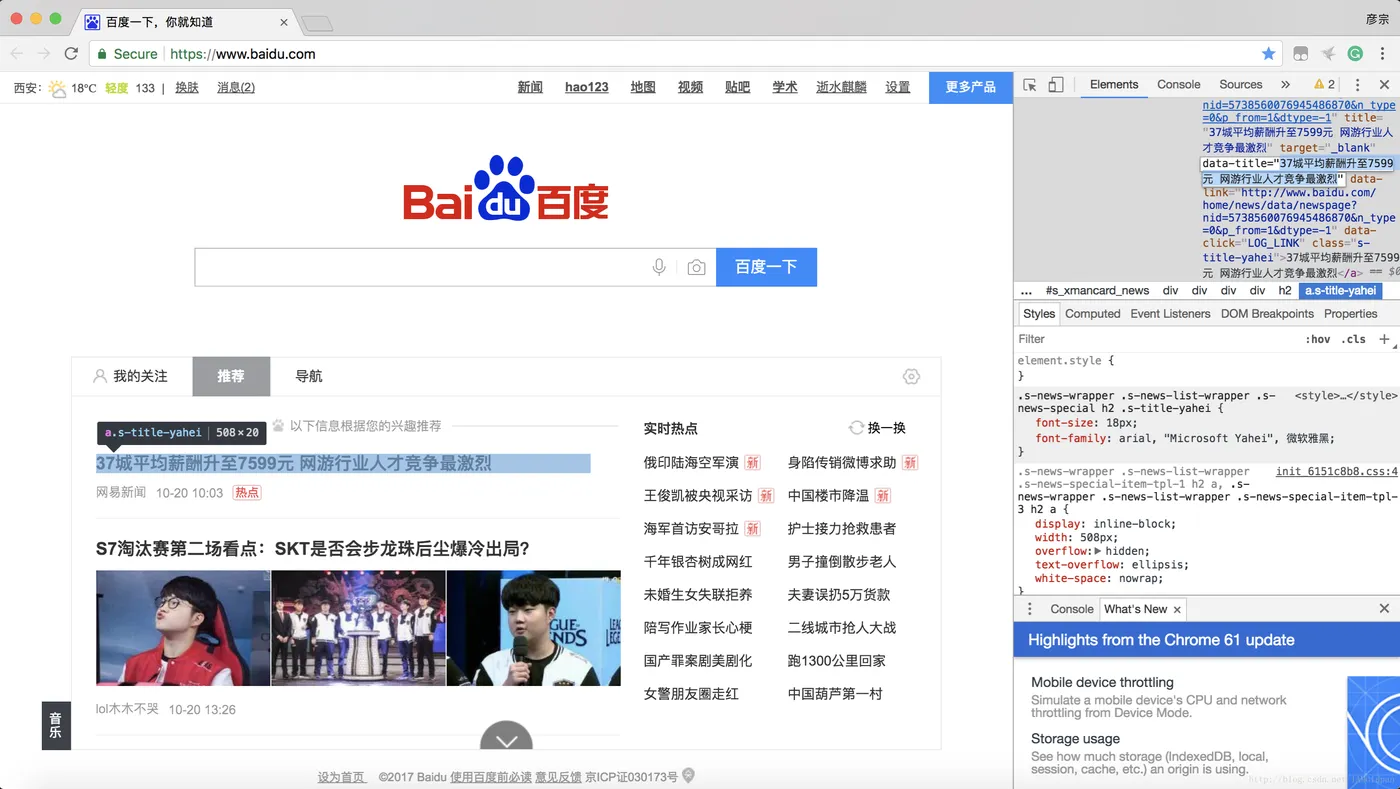Viewport: 1400px width, 789px height.
Task: Click the browser forward arrow
Action: coord(43,54)
